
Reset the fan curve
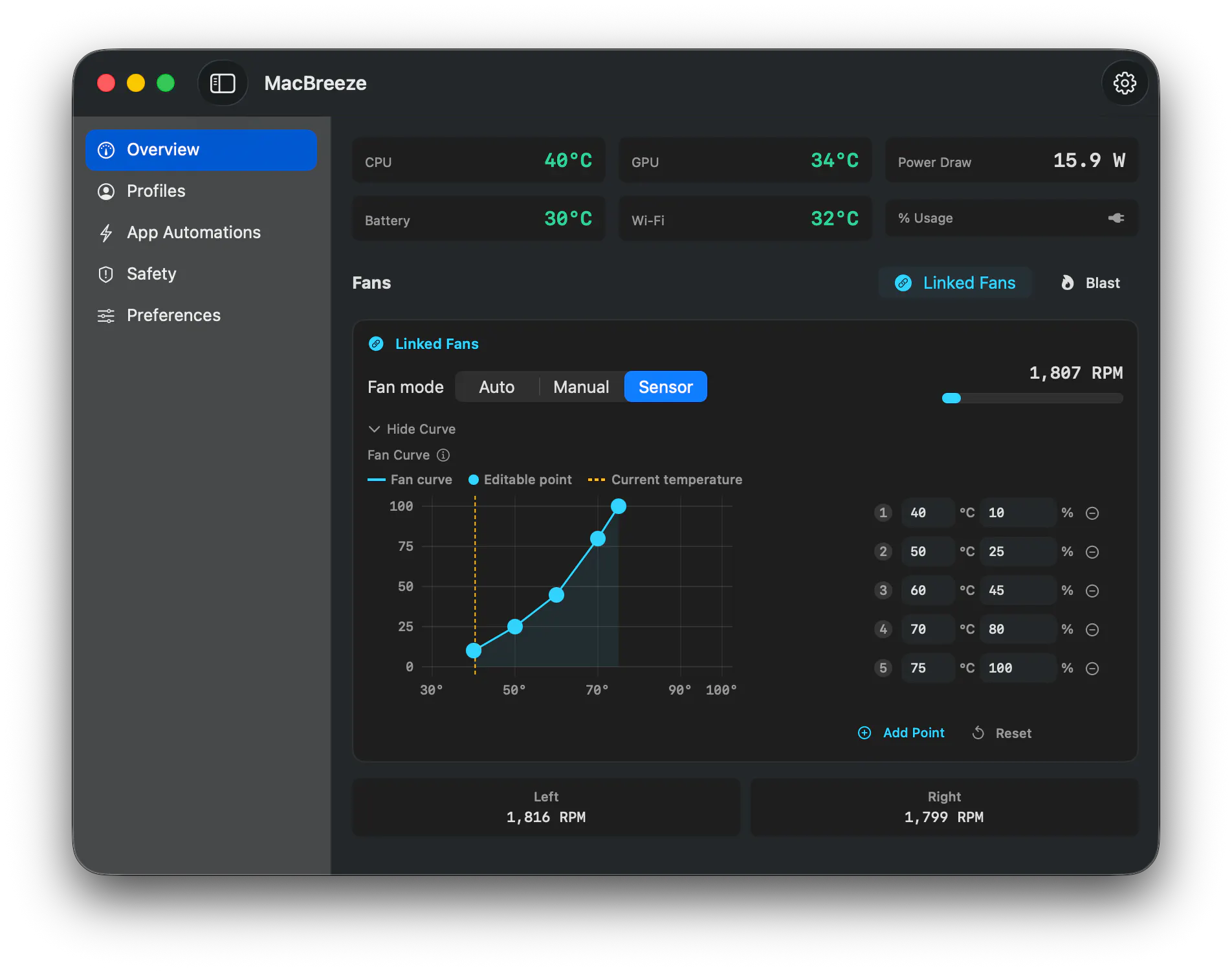pyautogui.click(x=1002, y=733)
